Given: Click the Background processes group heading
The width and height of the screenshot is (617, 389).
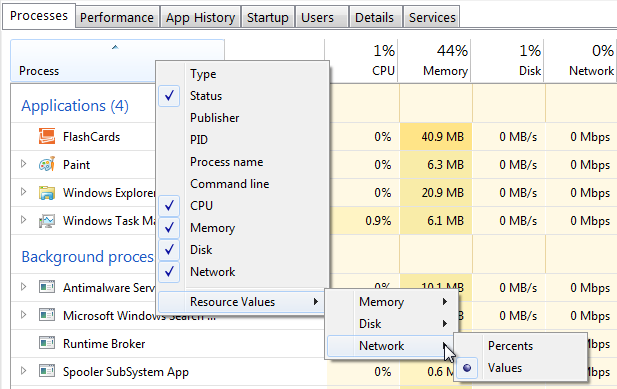Looking at the screenshot, I should 87,256.
